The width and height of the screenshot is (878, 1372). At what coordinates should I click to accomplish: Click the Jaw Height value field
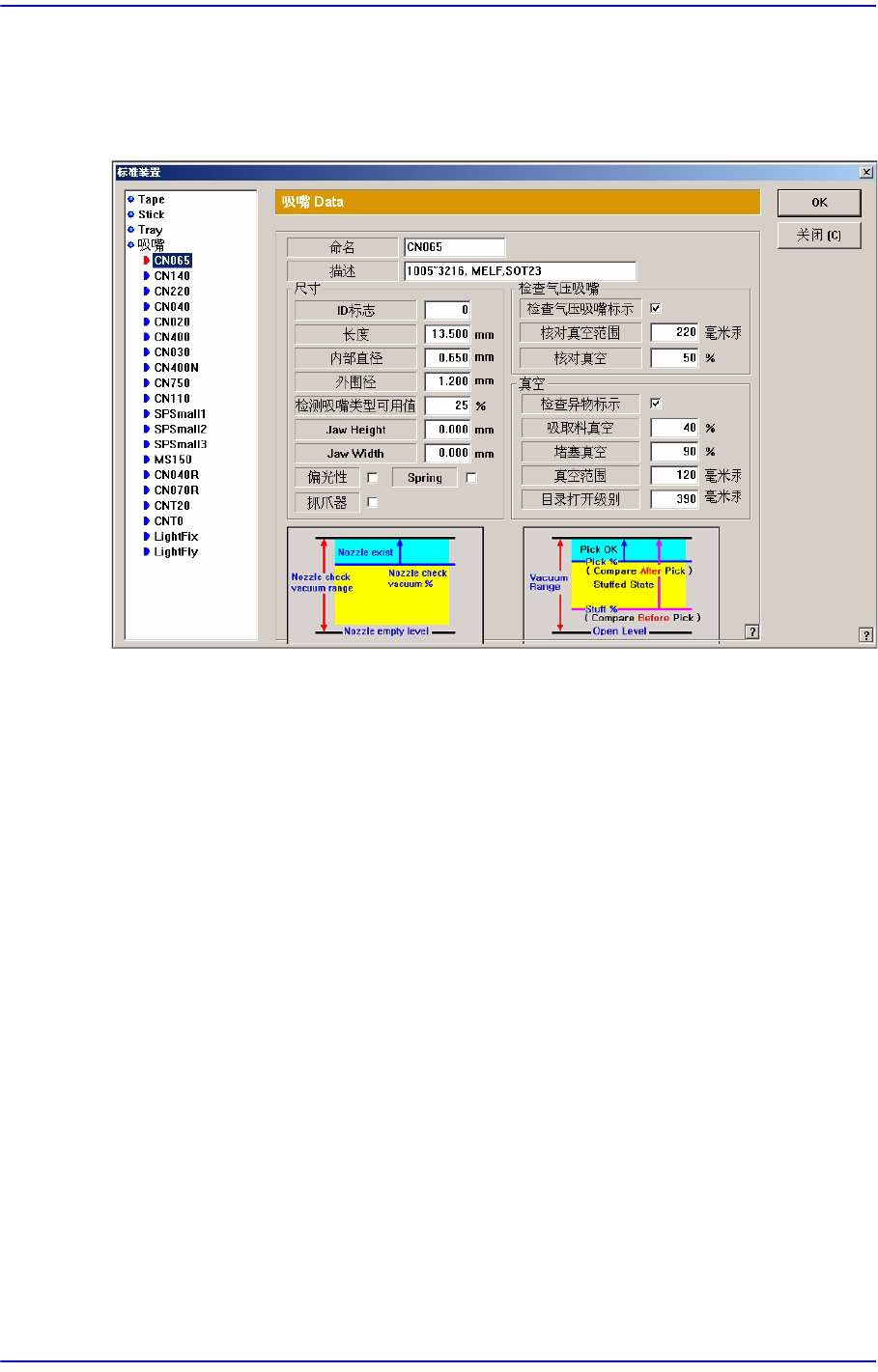click(x=447, y=430)
